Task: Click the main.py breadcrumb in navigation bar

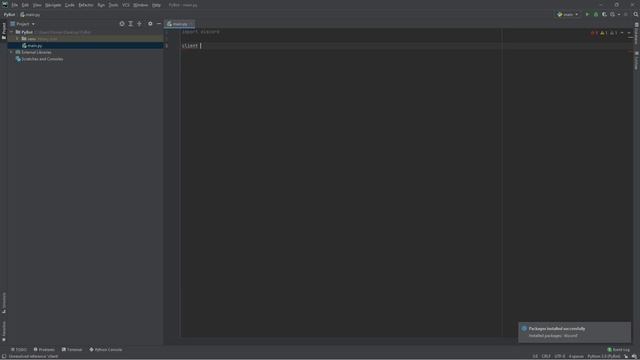Action: tap(30, 15)
